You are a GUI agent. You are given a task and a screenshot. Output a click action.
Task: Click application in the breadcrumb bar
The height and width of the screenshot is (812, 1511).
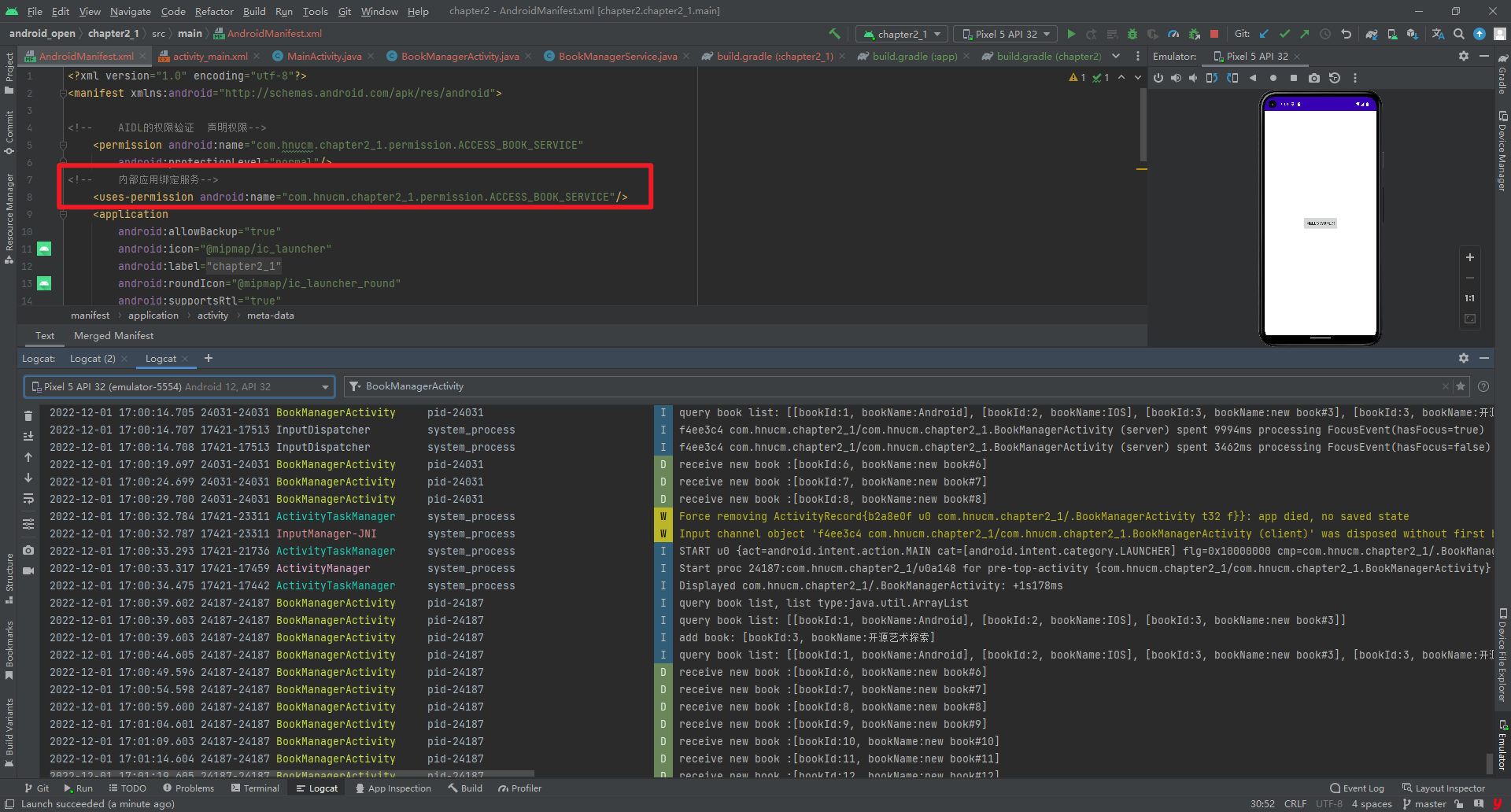pyautogui.click(x=153, y=316)
